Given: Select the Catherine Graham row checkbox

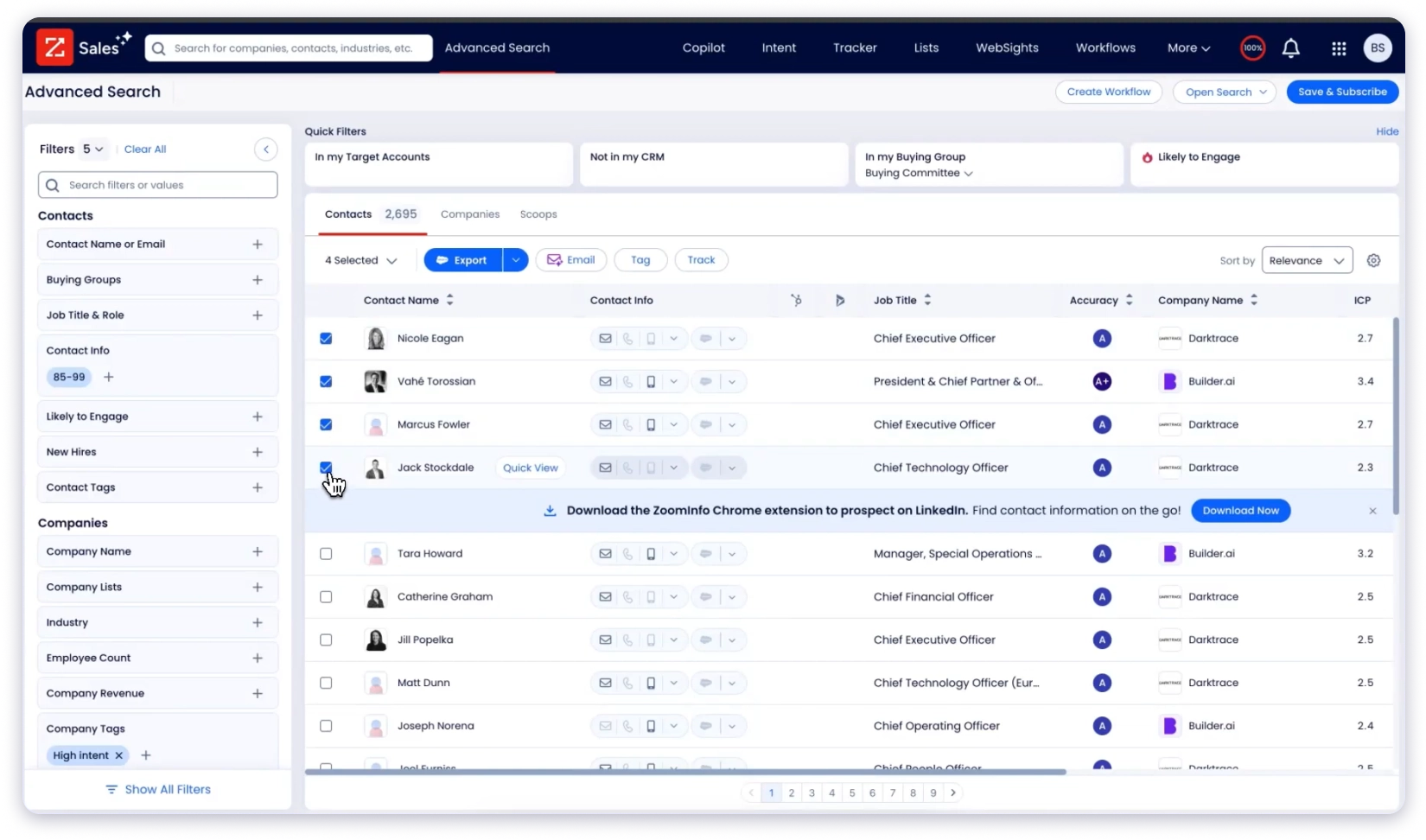Looking at the screenshot, I should click(326, 597).
